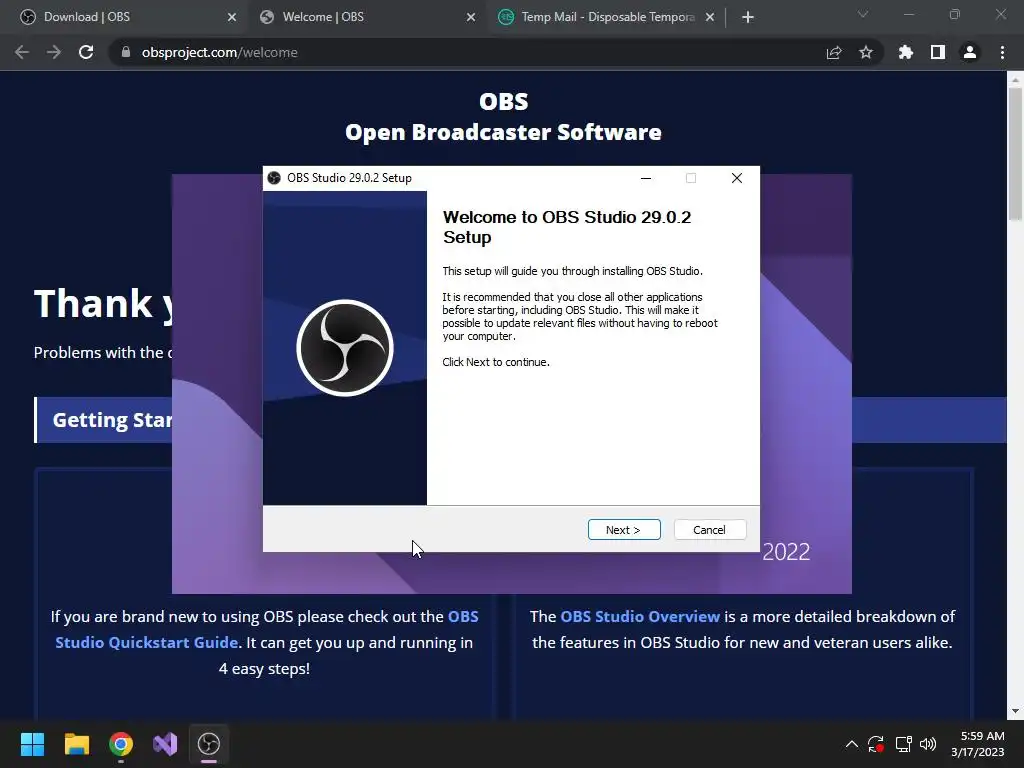Toggle the Chrome side panel

pyautogui.click(x=938, y=52)
